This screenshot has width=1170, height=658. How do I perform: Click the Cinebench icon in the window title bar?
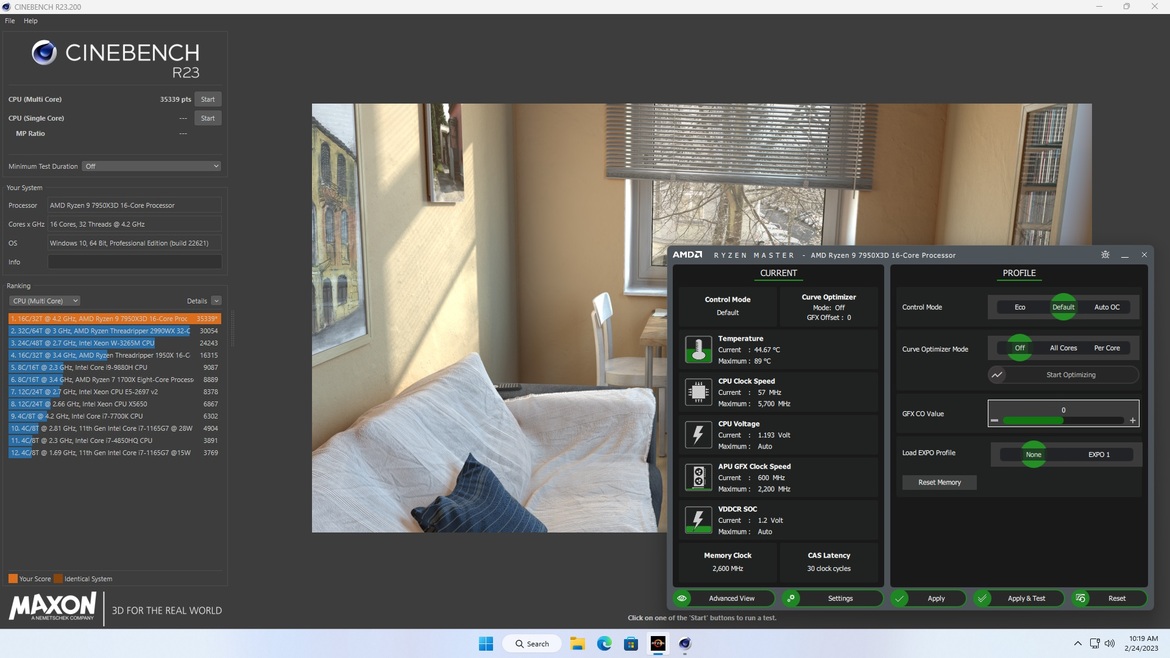[x=7, y=7]
